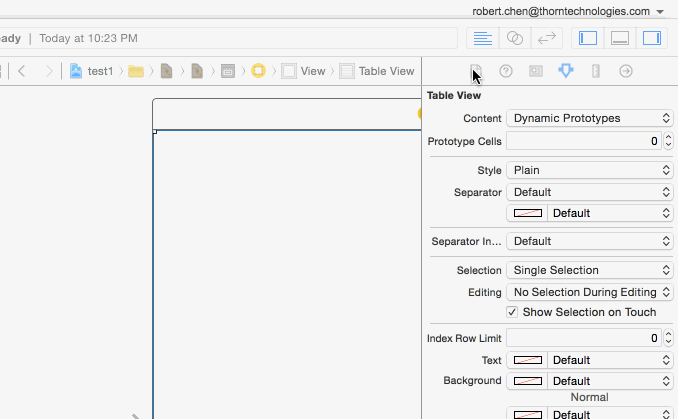
Task: Show the Version editor
Action: point(547,38)
